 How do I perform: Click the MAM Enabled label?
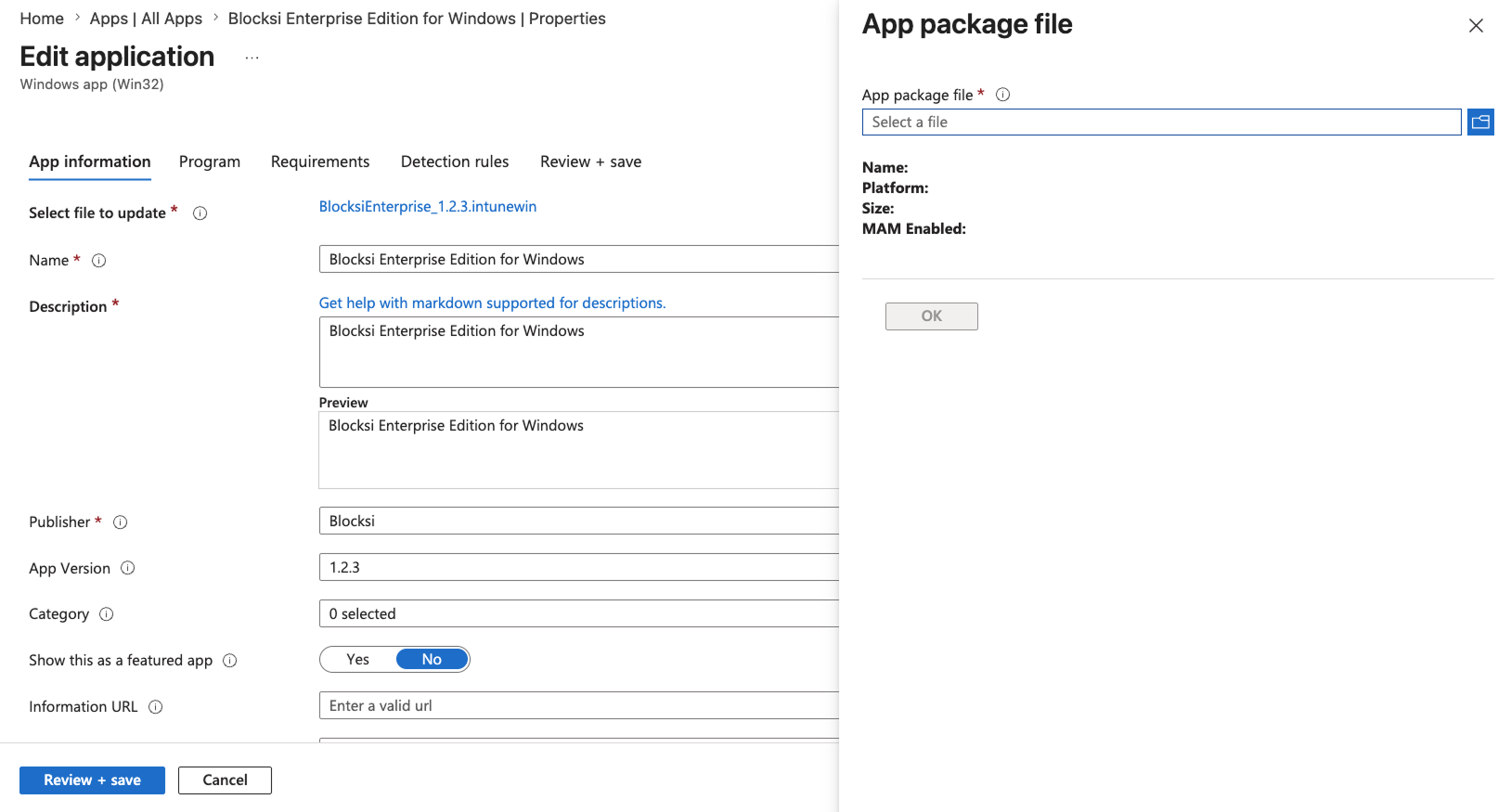(914, 229)
